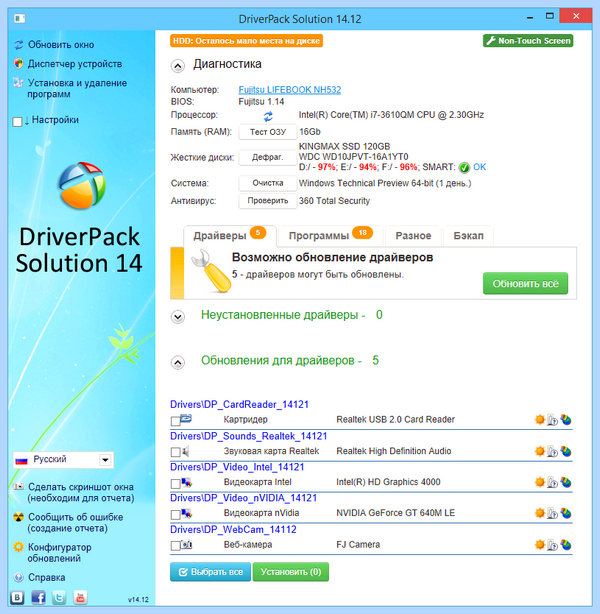Click the Дефраг. button
This screenshot has height=614, width=600.
pyautogui.click(x=268, y=157)
